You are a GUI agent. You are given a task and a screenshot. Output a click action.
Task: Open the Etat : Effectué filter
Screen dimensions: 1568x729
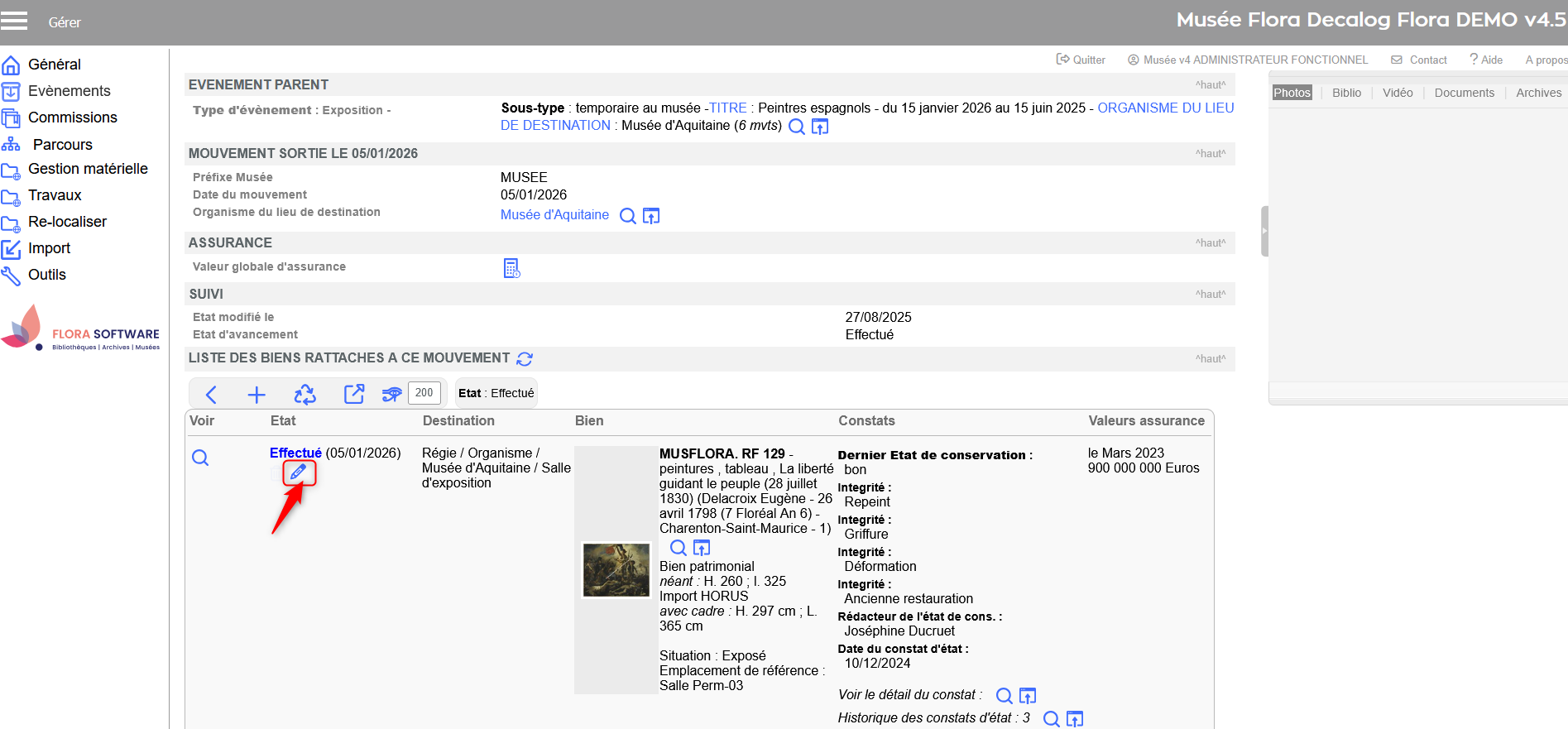pyautogui.click(x=496, y=393)
